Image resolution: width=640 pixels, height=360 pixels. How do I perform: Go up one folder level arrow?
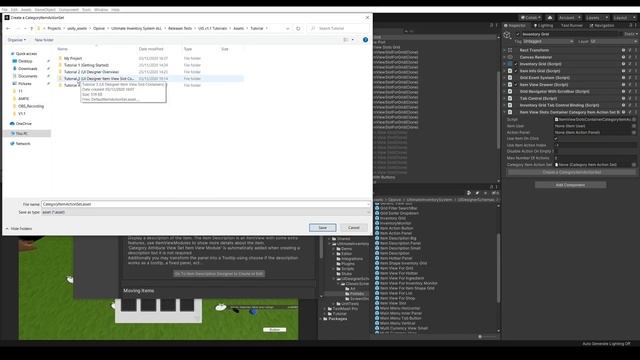[31, 29]
